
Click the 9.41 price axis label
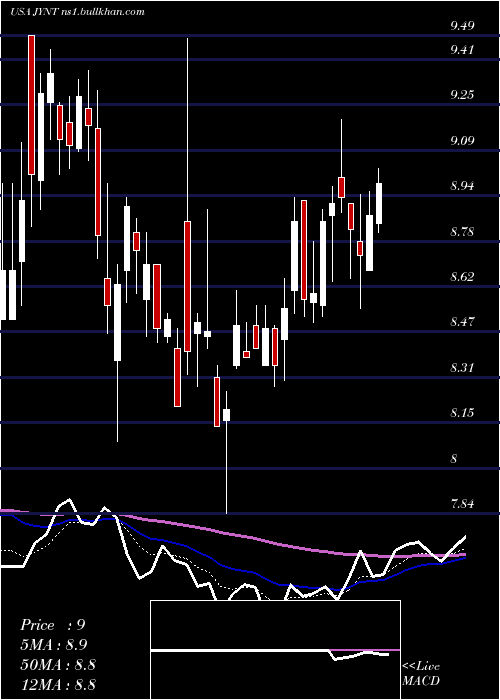coord(462,49)
